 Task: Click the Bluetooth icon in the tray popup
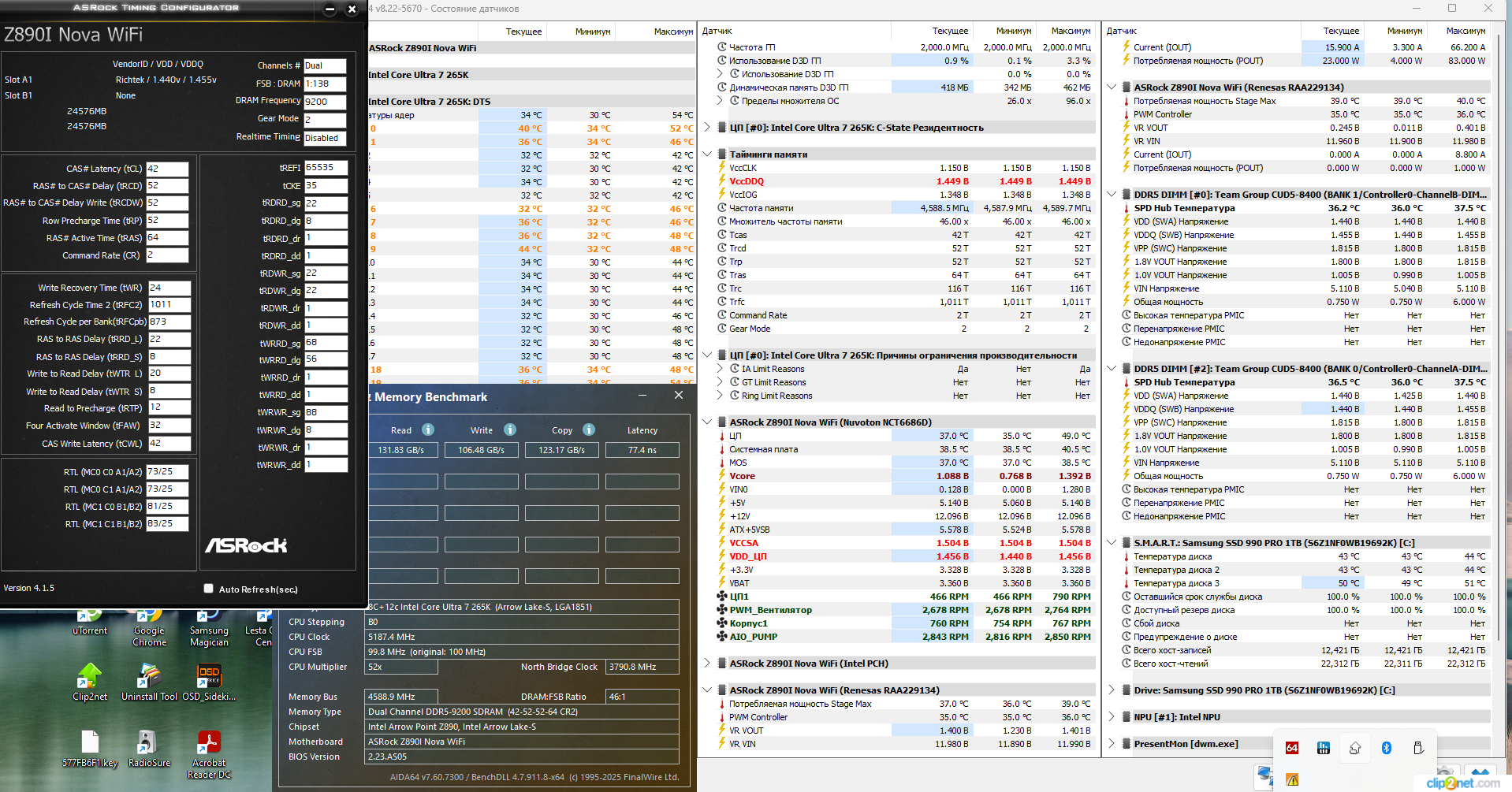coord(1387,748)
